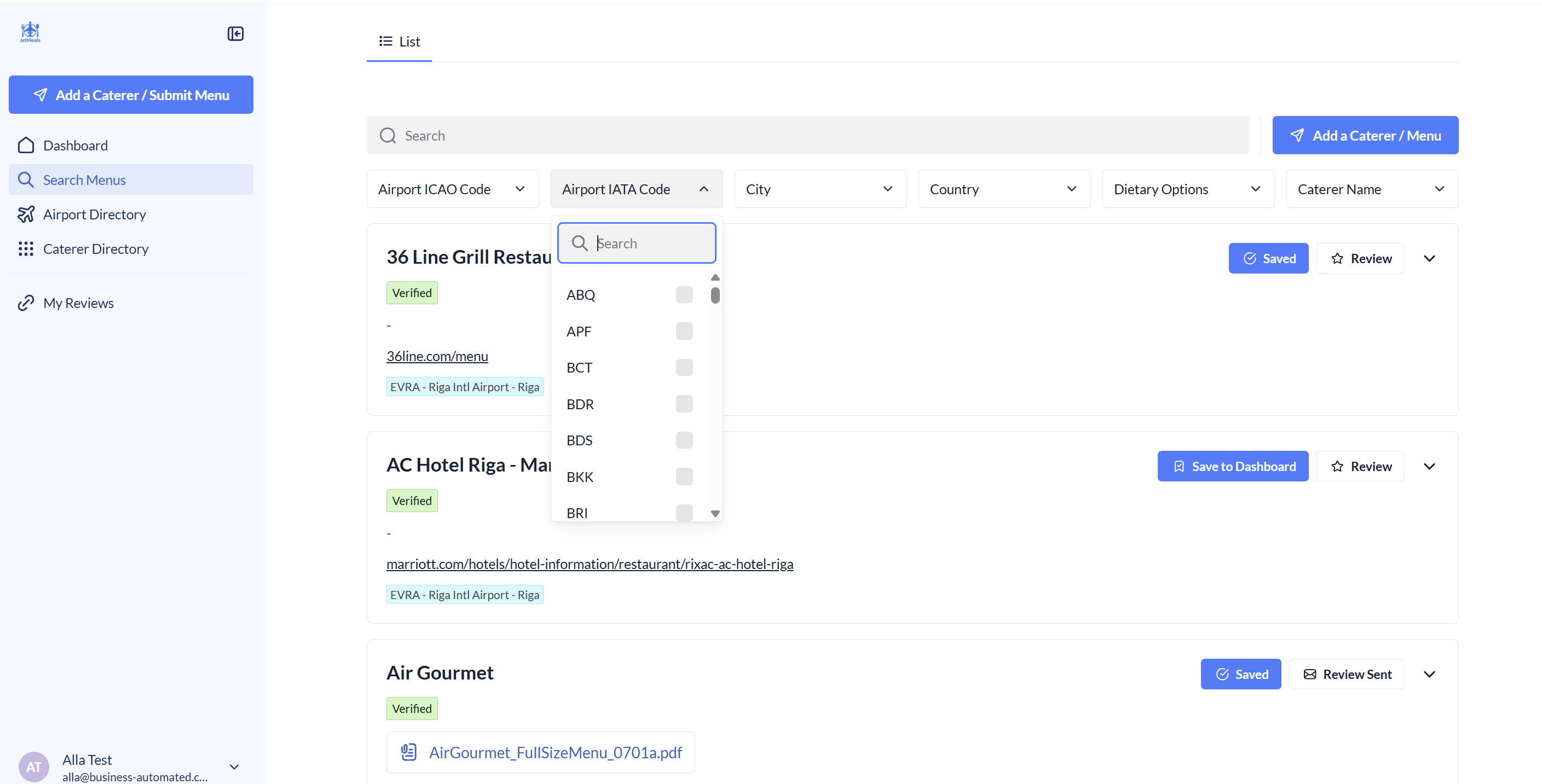
Task: Expand the 36 Line Grill card chevron
Action: pos(1429,259)
